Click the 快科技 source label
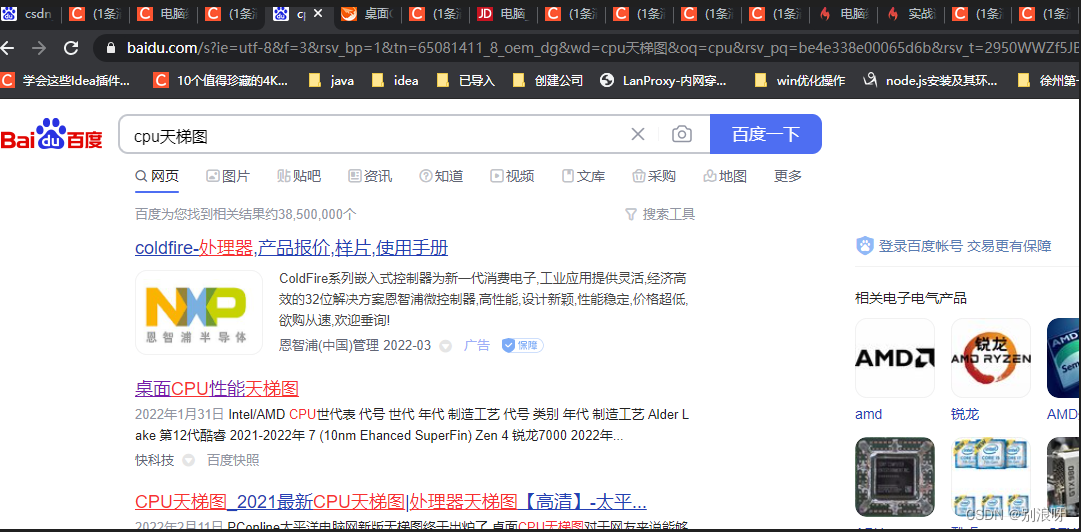 click(x=154, y=460)
